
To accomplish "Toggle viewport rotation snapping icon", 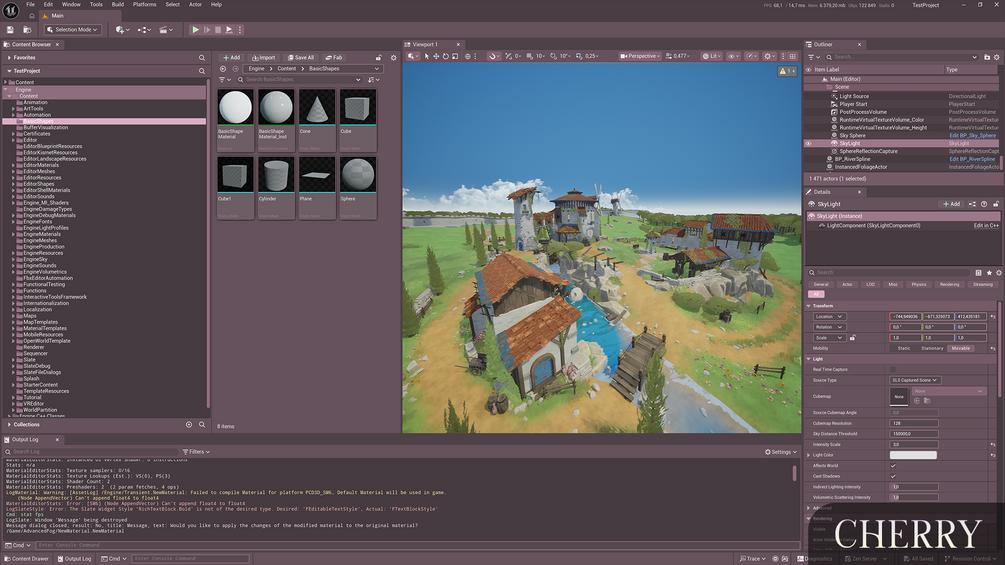I will click(554, 56).
